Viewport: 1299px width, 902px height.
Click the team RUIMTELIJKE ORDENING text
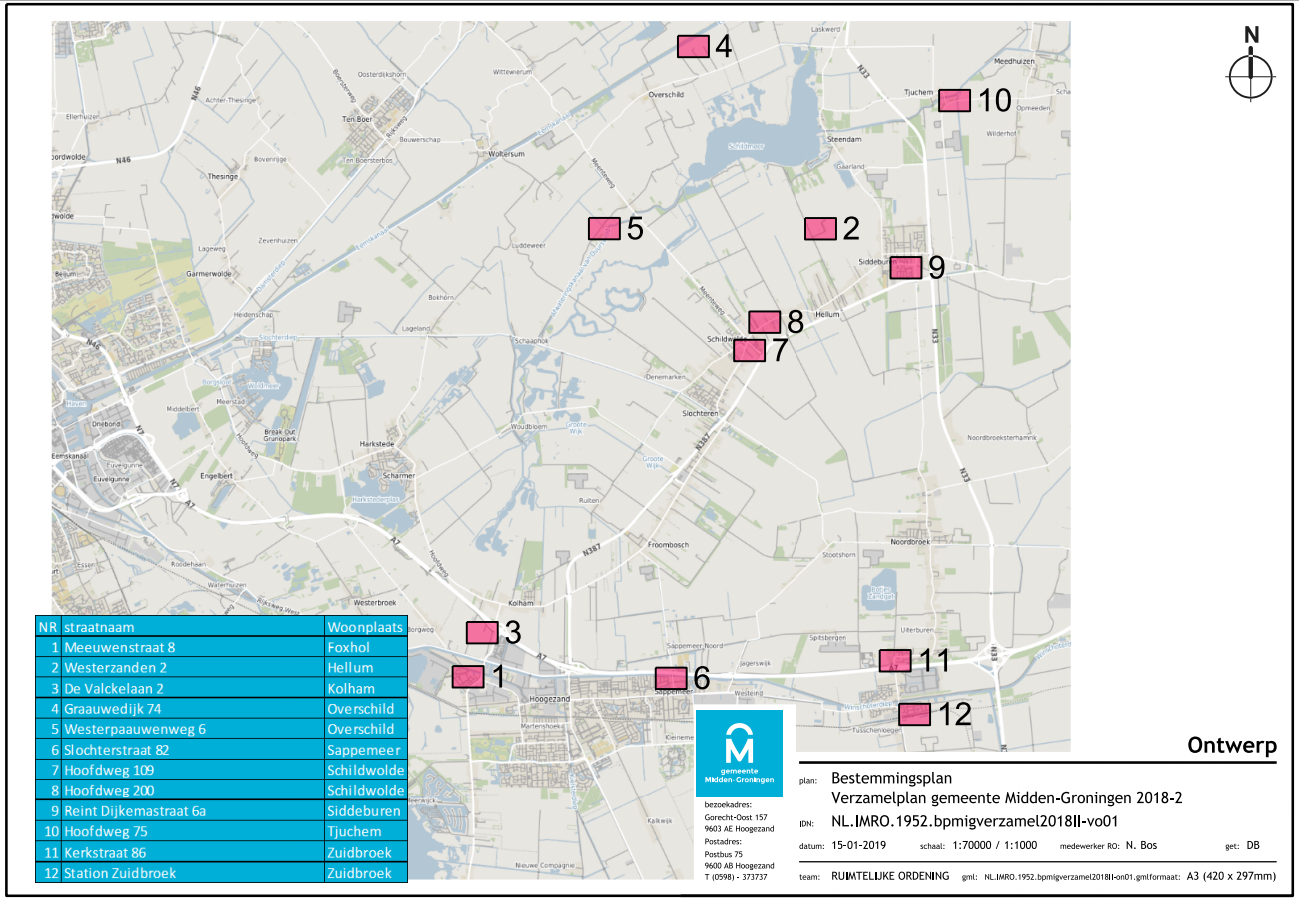890,876
